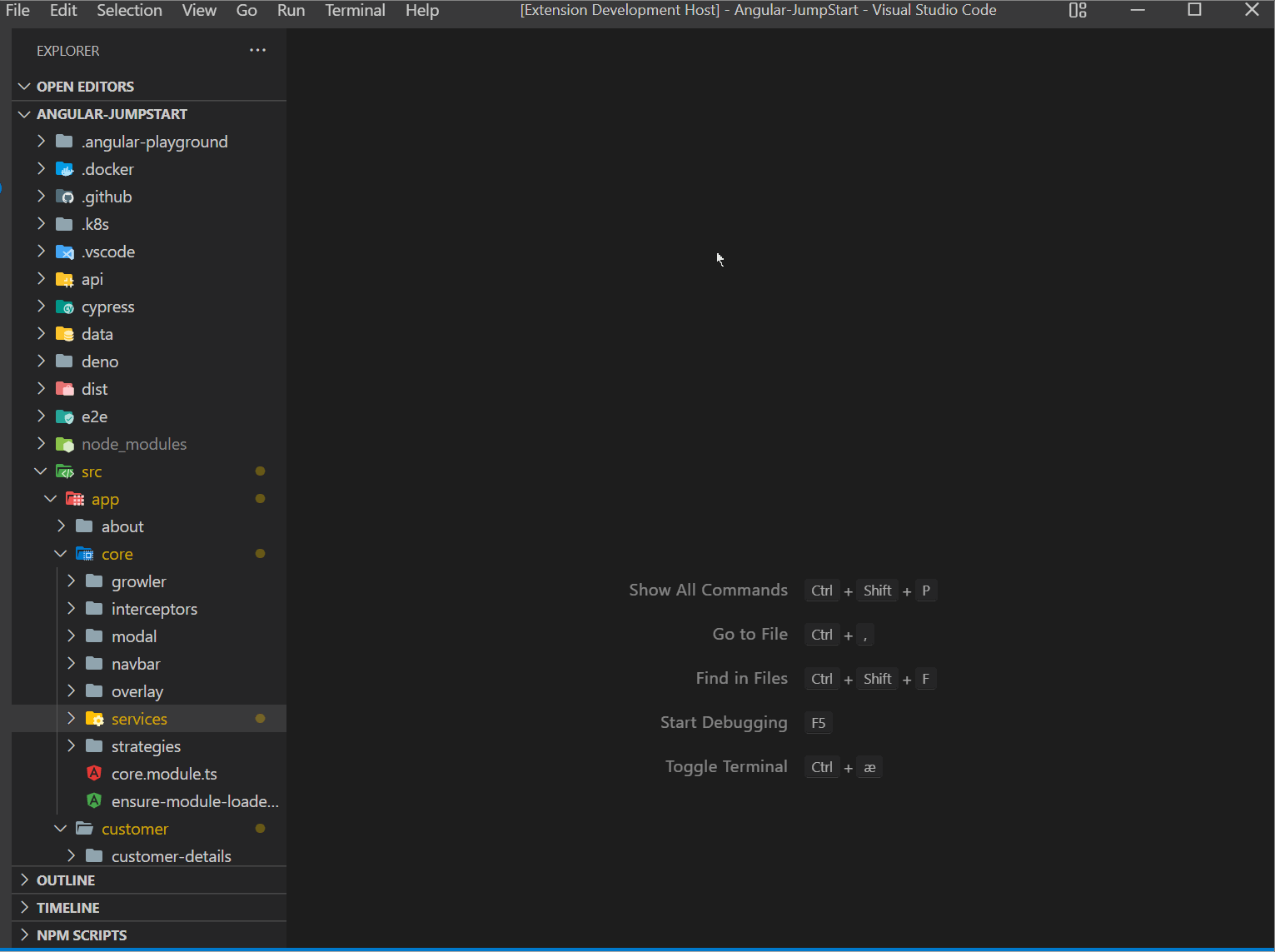
Task: Expand the NPM Scripts section
Action: click(24, 935)
